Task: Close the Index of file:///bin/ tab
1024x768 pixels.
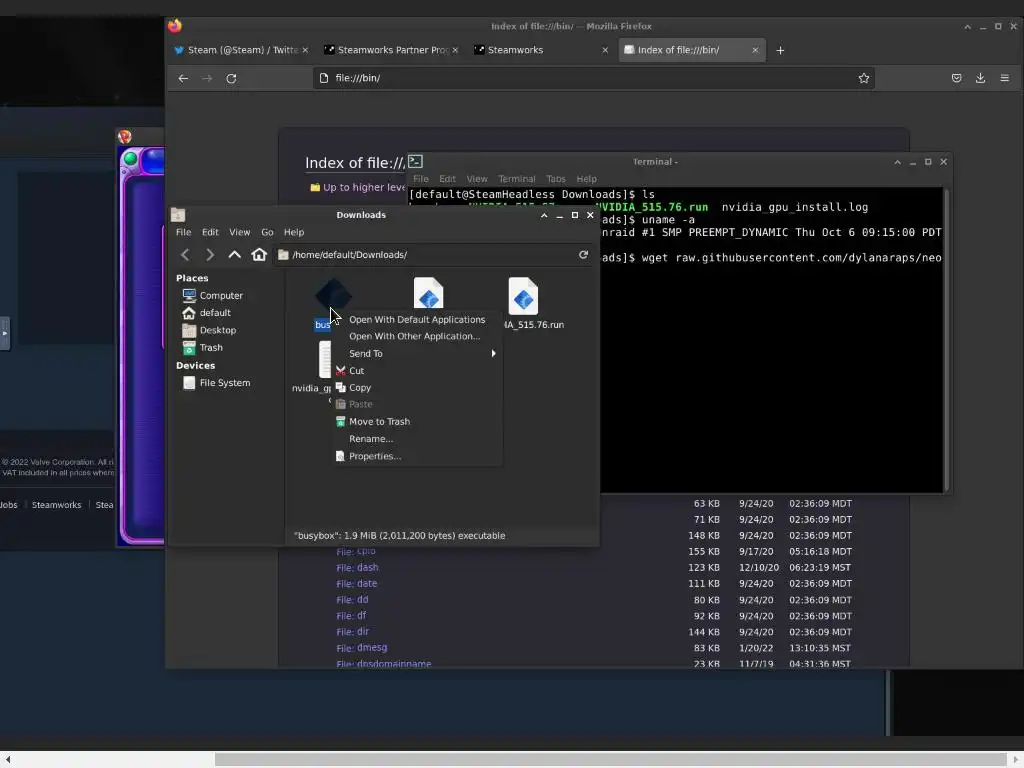Action: click(x=755, y=50)
